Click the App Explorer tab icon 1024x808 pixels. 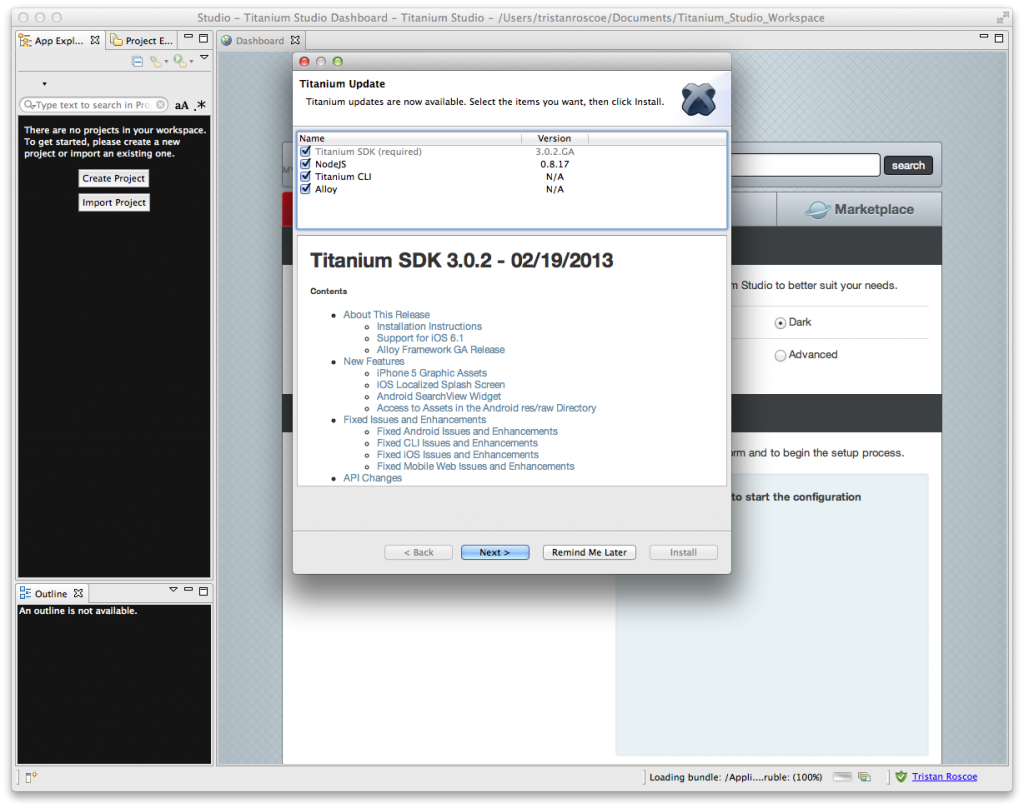pos(25,40)
